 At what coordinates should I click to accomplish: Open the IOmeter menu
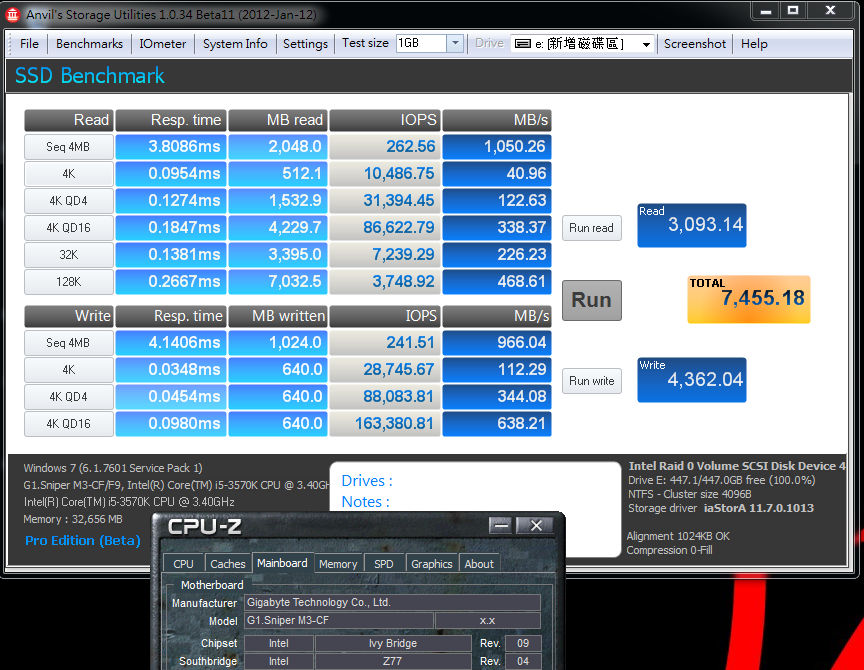point(163,44)
